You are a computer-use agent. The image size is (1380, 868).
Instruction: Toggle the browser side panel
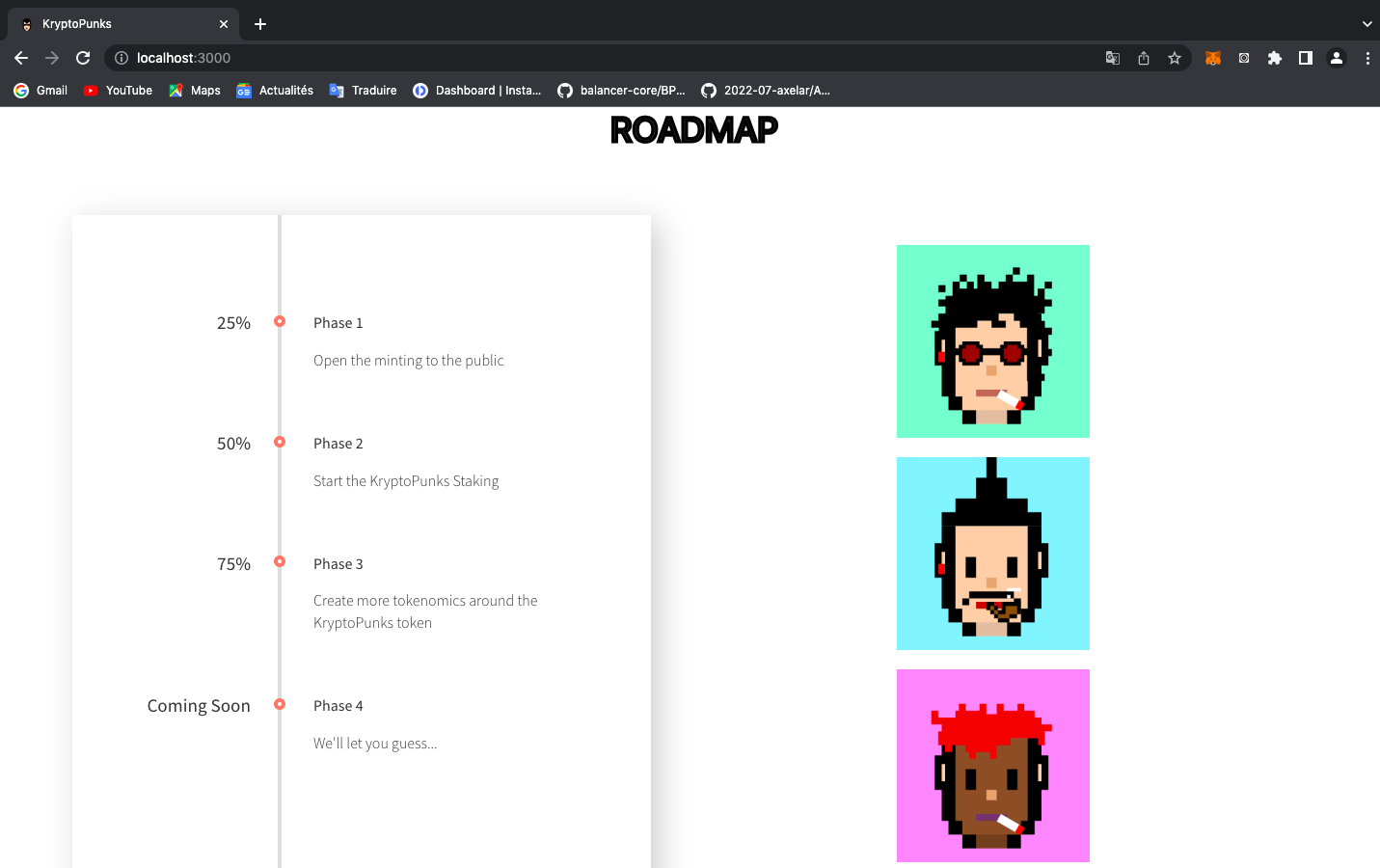(1306, 58)
